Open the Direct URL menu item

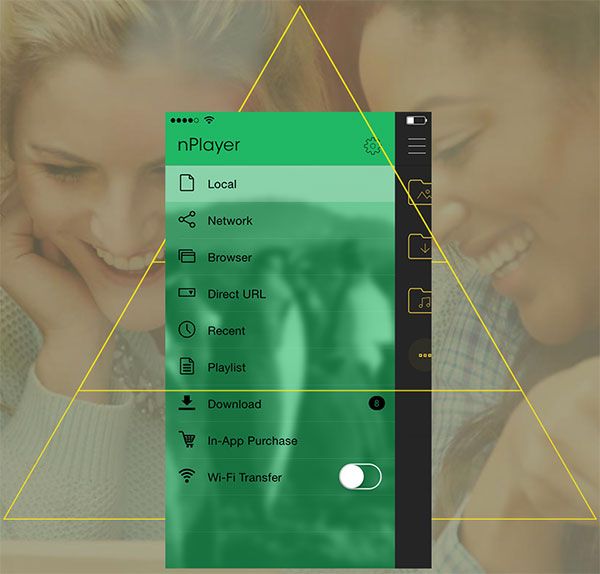tap(280, 294)
